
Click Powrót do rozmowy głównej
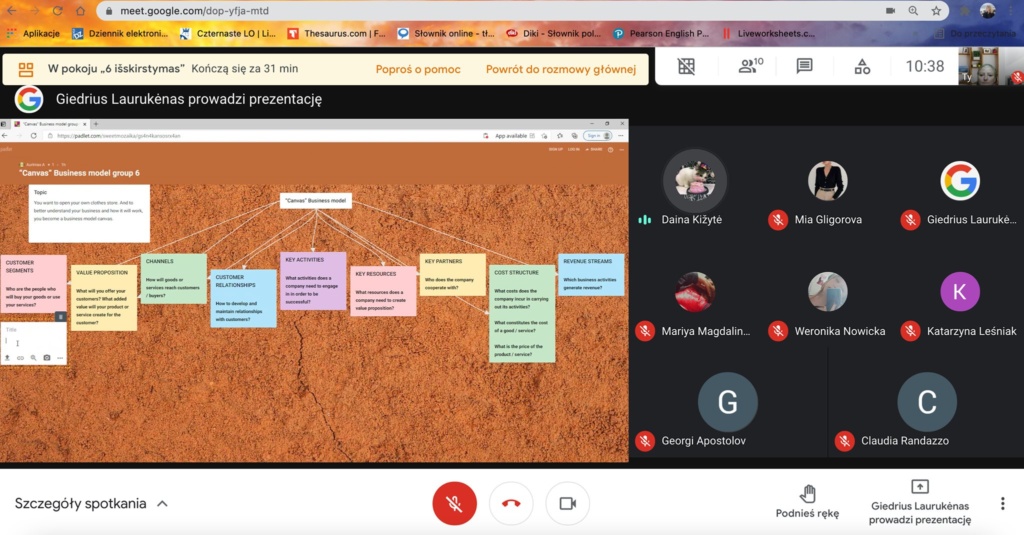tap(560, 69)
